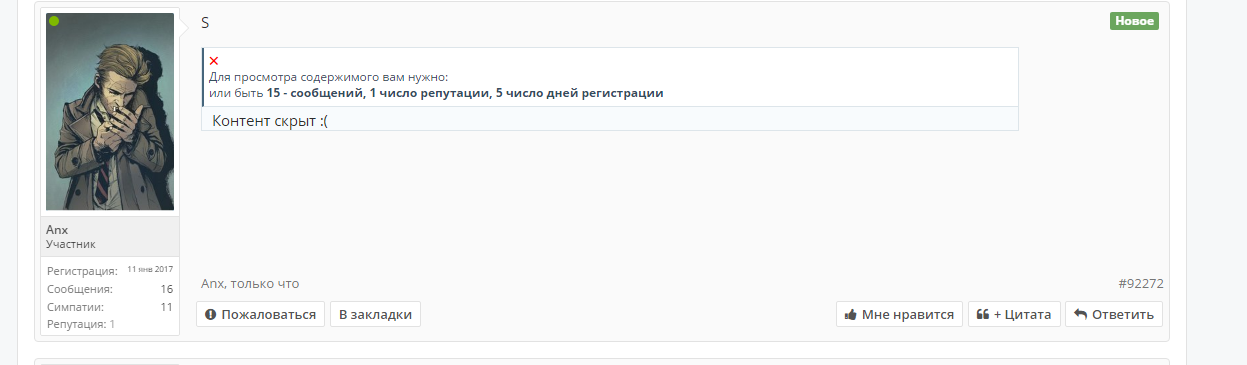
Task: Add post to bookmarks via В закладки
Action: [376, 314]
